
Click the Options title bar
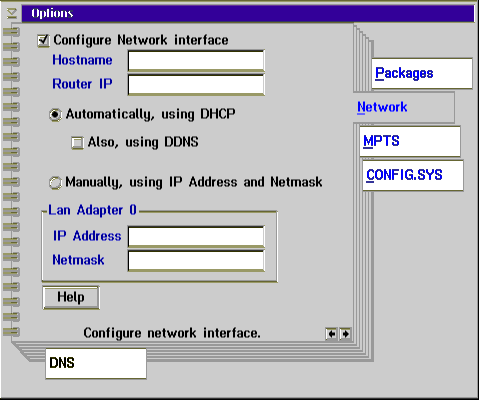click(248, 13)
